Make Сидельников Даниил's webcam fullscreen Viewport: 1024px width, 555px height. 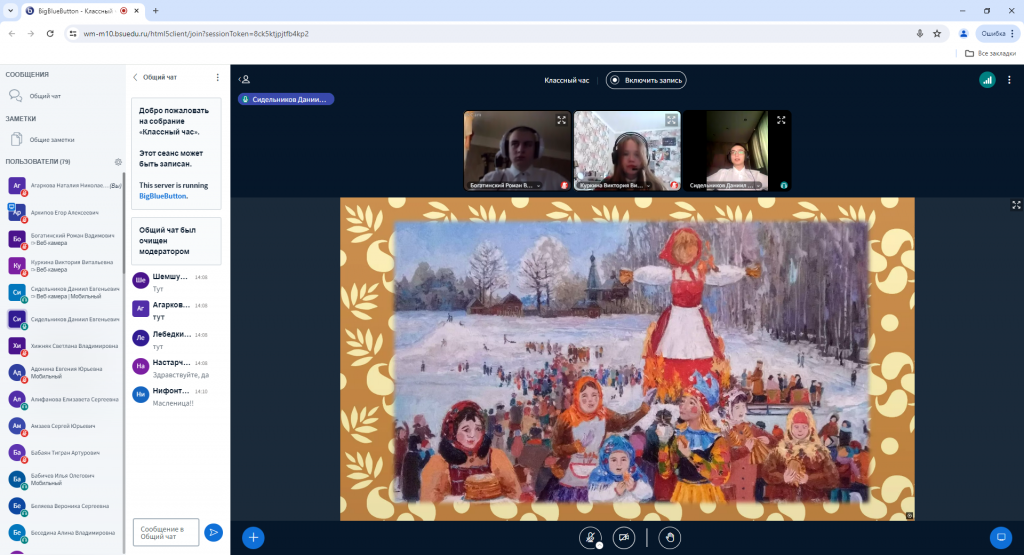coord(780,120)
